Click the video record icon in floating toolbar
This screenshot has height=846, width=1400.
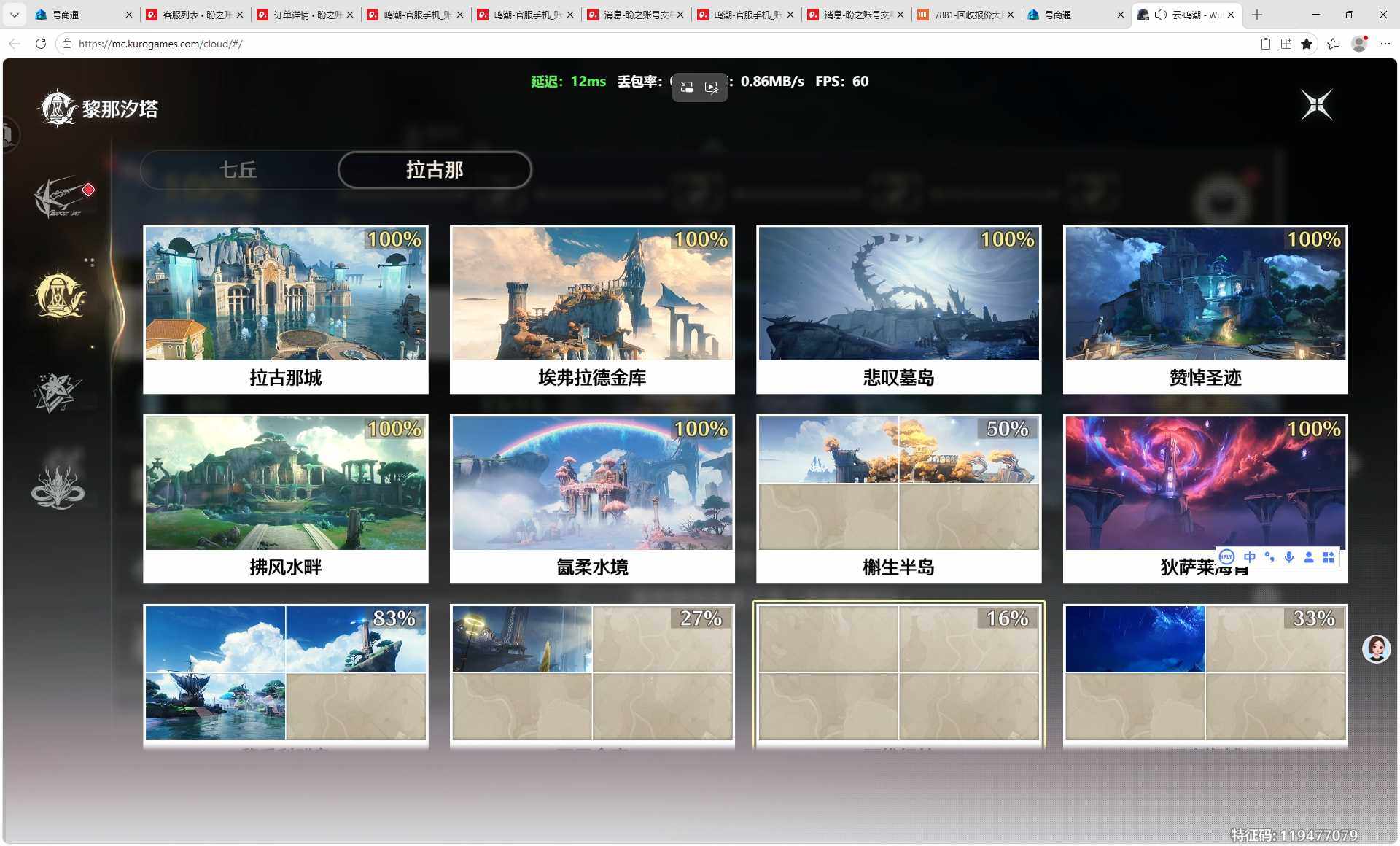pyautogui.click(x=712, y=88)
